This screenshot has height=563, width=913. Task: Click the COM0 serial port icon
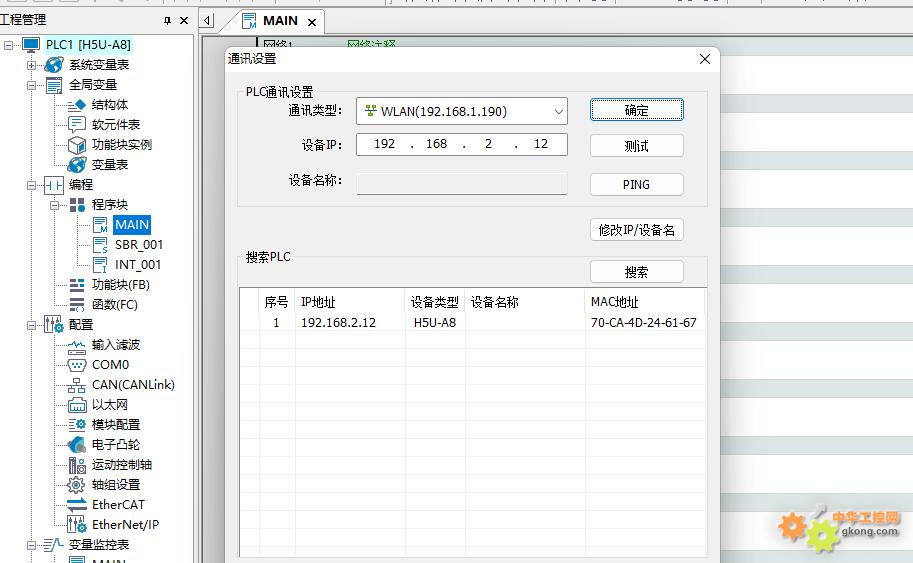(x=77, y=365)
